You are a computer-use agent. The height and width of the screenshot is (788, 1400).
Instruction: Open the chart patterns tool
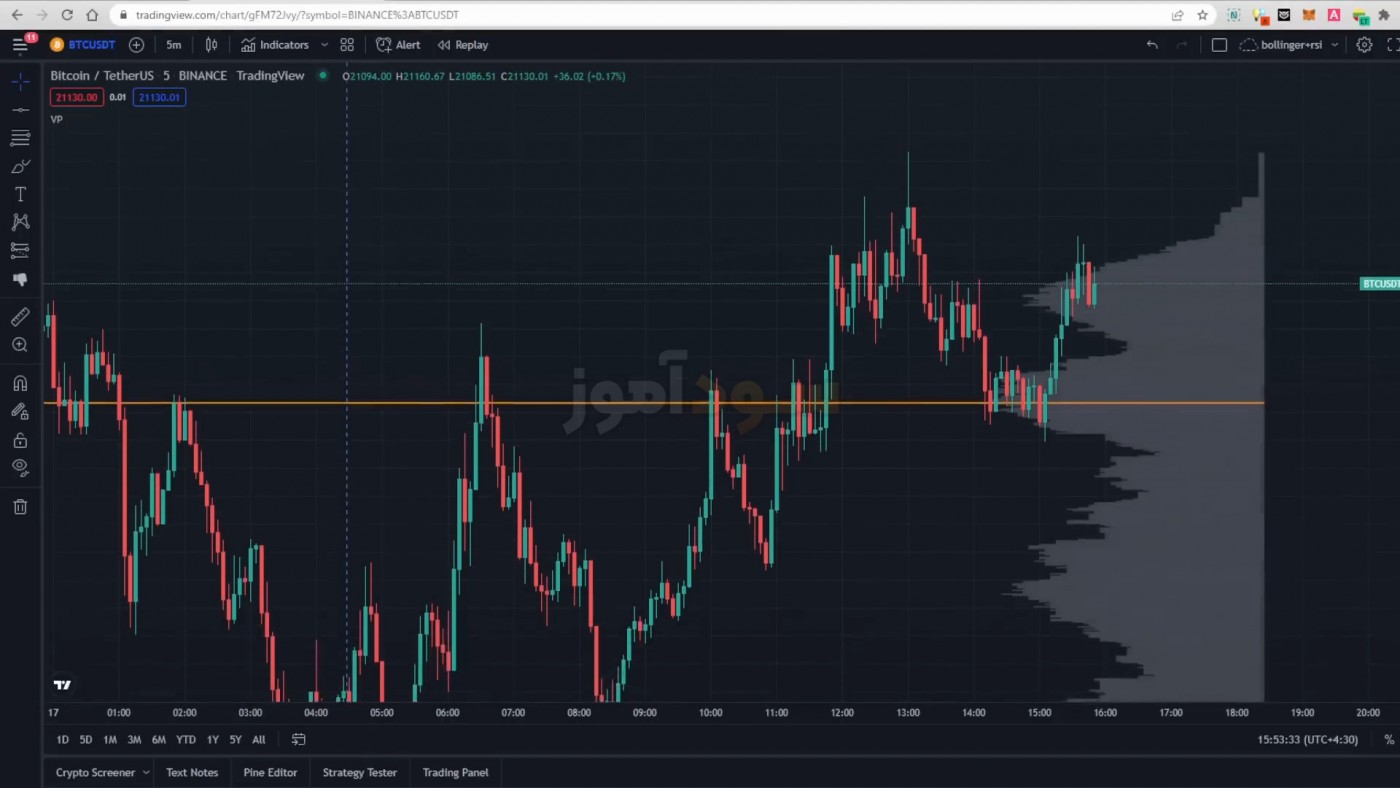pyautogui.click(x=20, y=222)
